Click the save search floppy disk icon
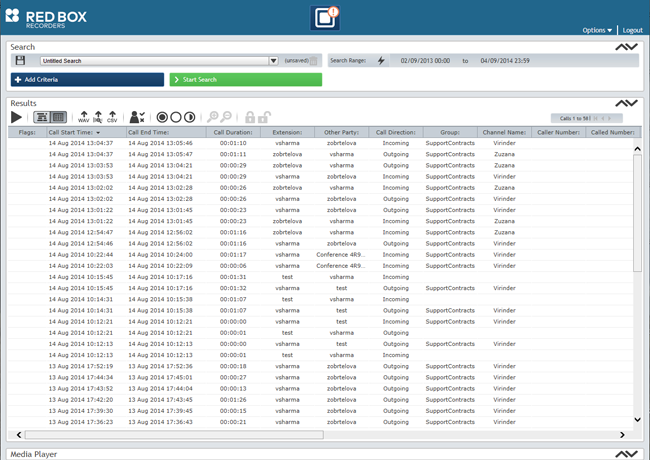The width and height of the screenshot is (650, 460). (20, 61)
